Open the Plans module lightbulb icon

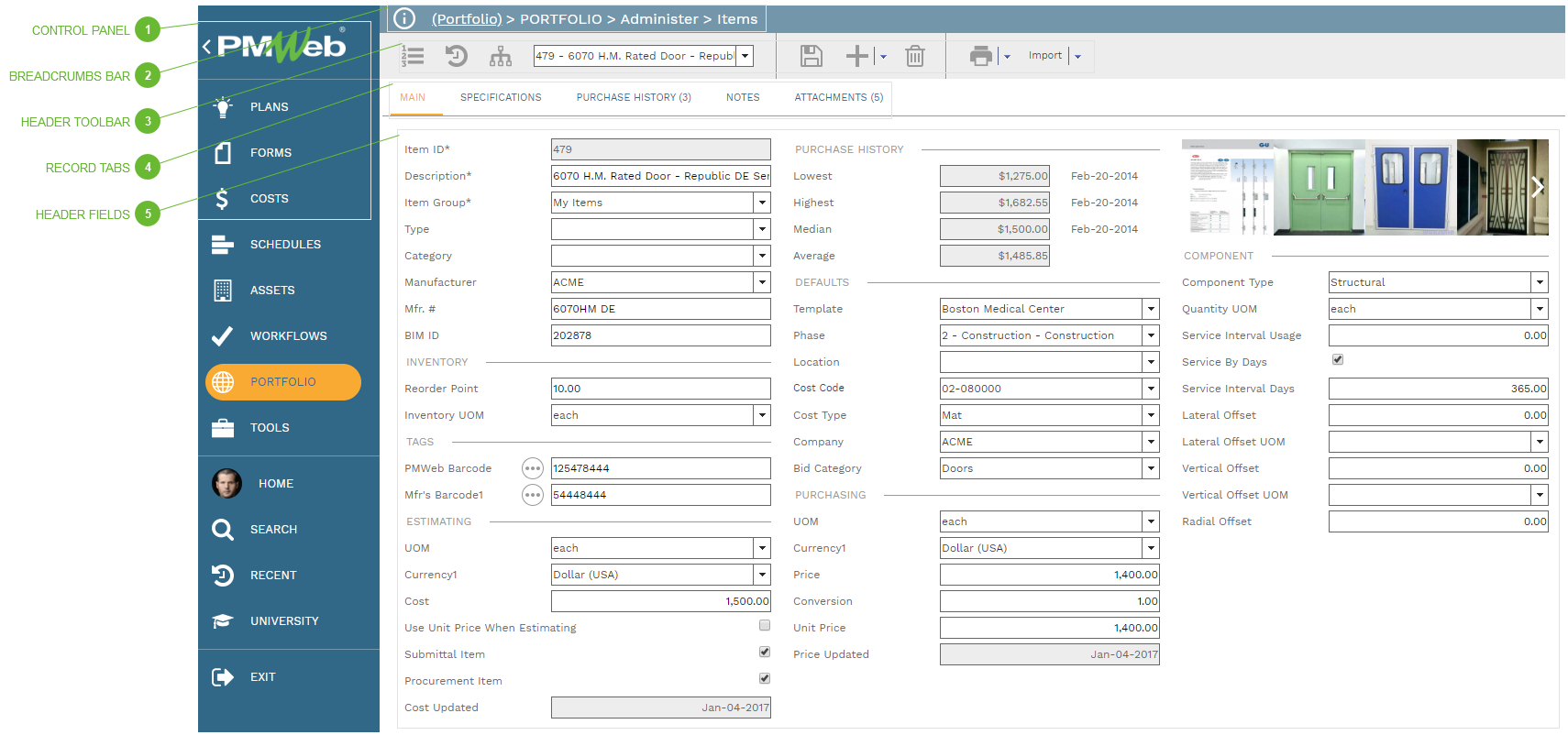click(x=223, y=107)
